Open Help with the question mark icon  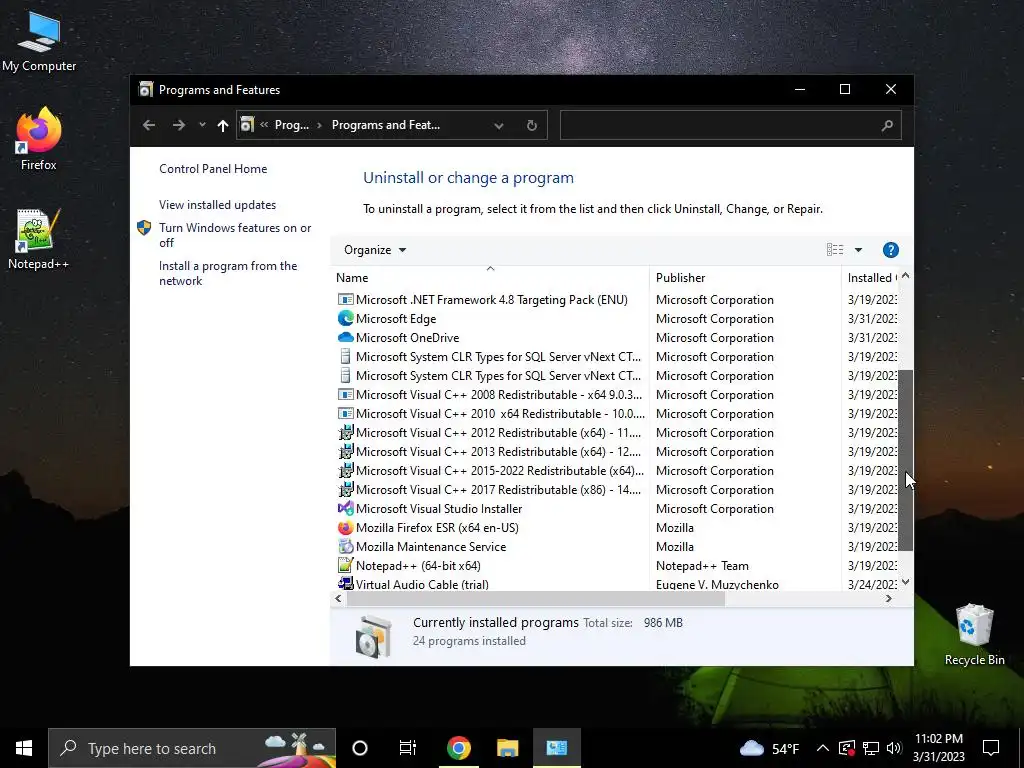(890, 250)
